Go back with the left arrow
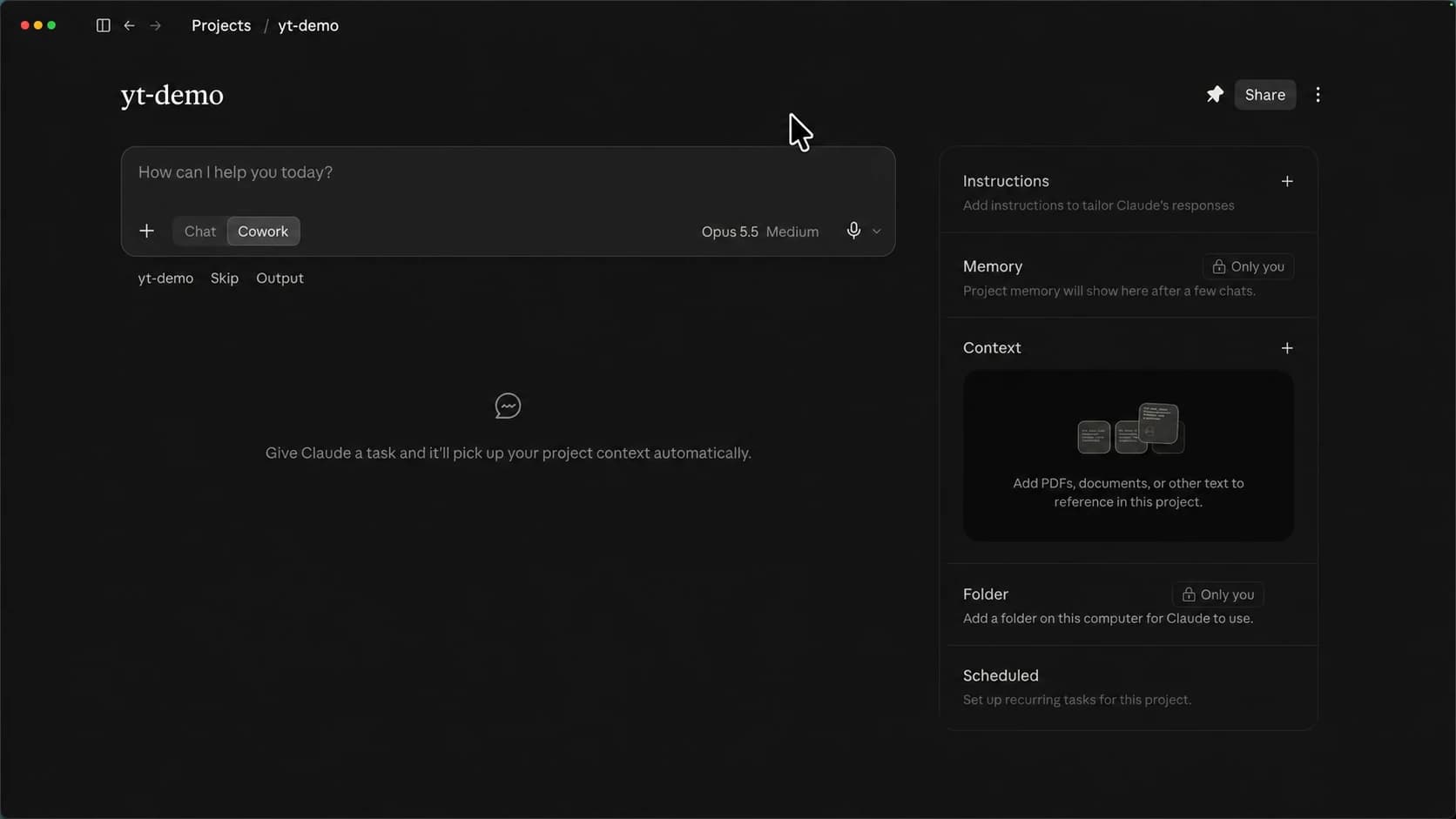 pos(129,25)
